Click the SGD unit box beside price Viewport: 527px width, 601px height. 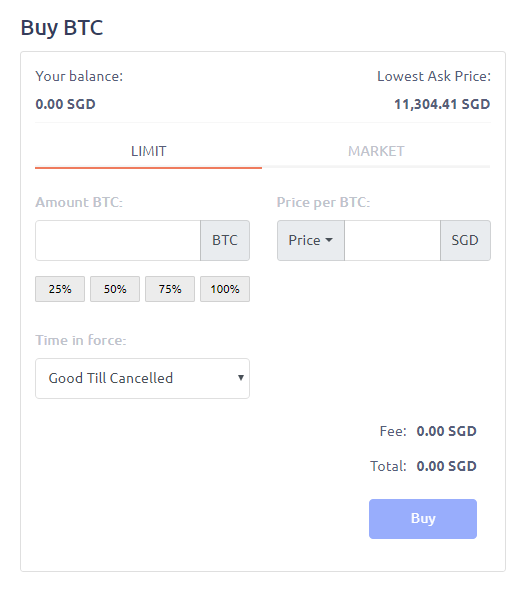(465, 240)
